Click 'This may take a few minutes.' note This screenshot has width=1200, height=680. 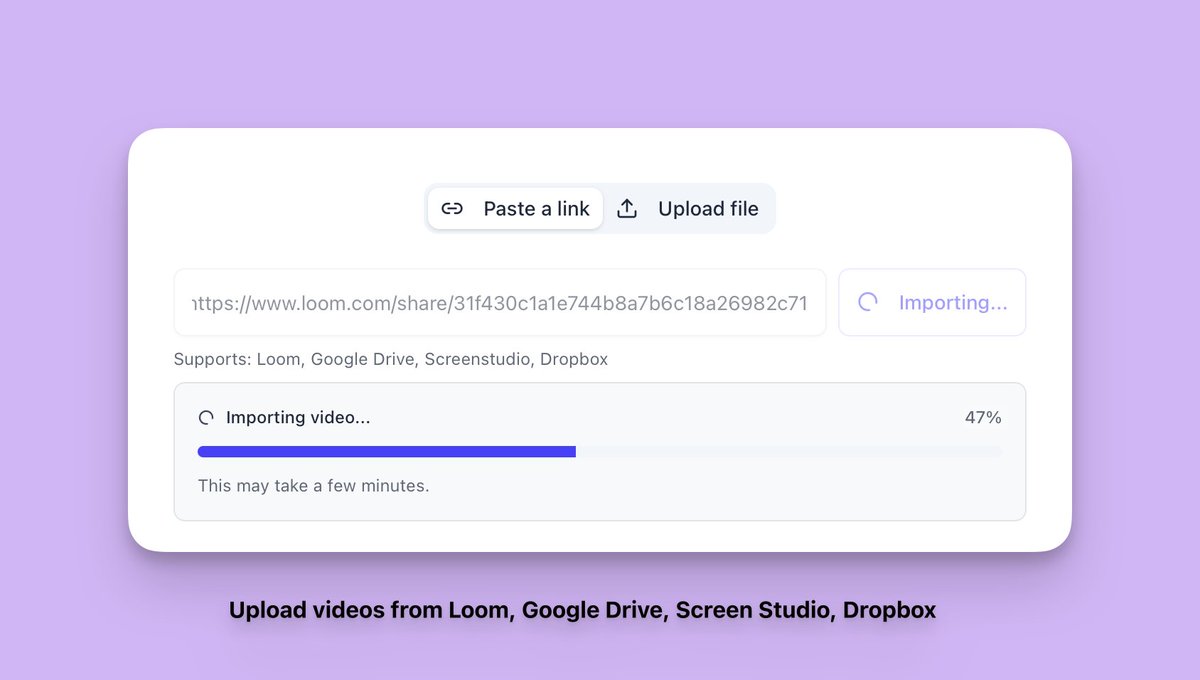[314, 486]
